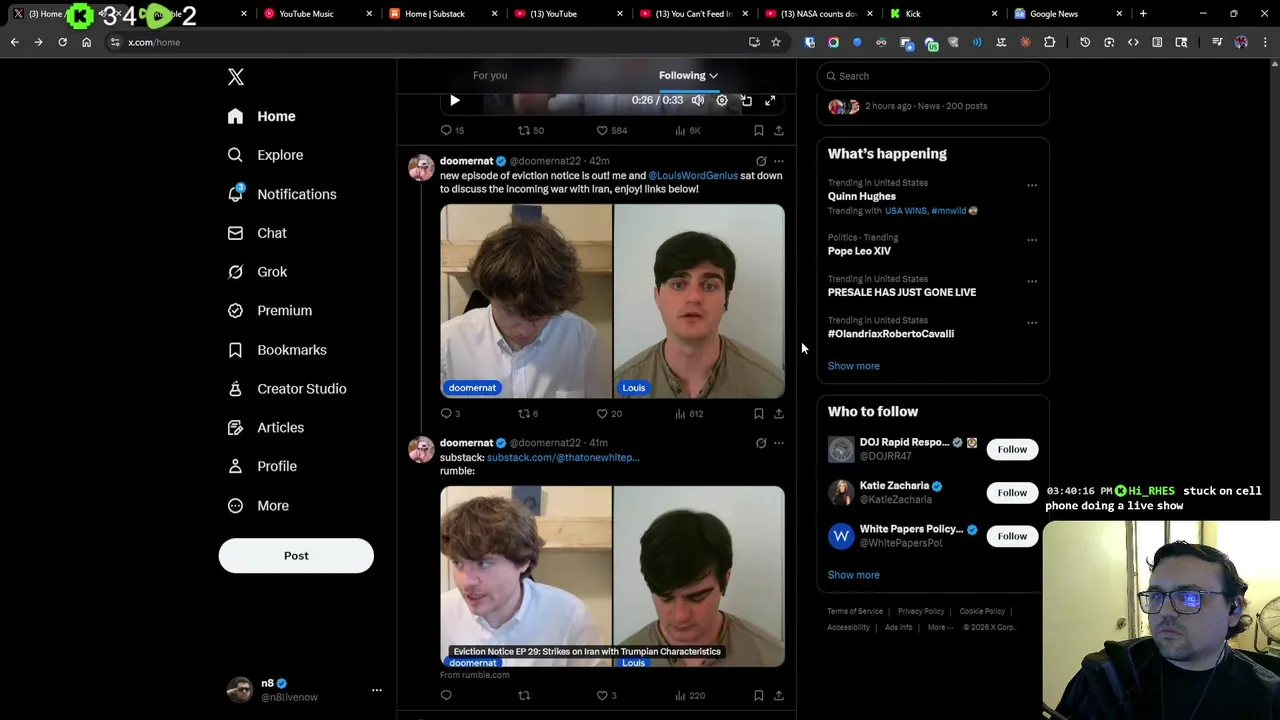Open more options on eviction notice post
The width and height of the screenshot is (1280, 720).
point(779,161)
